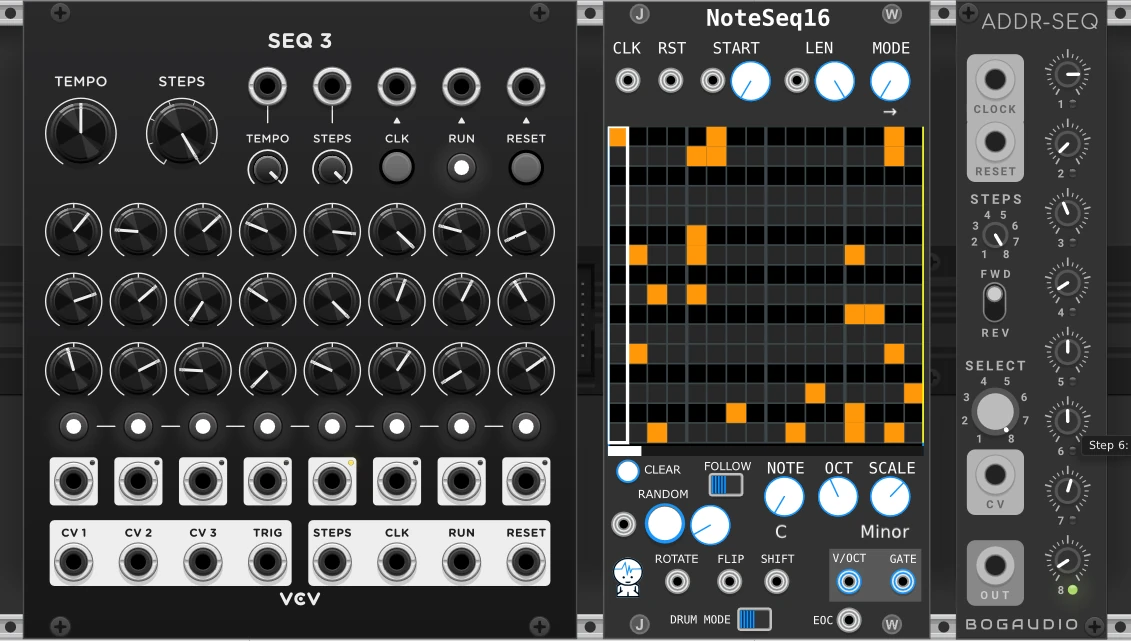
Task: Click SEQ 3 bottom CLK output jack
Action: tap(397, 562)
